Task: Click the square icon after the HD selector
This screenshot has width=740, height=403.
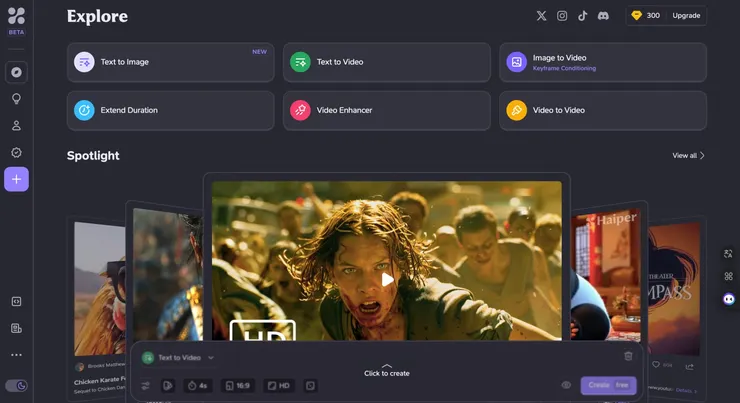Action: pyautogui.click(x=310, y=386)
